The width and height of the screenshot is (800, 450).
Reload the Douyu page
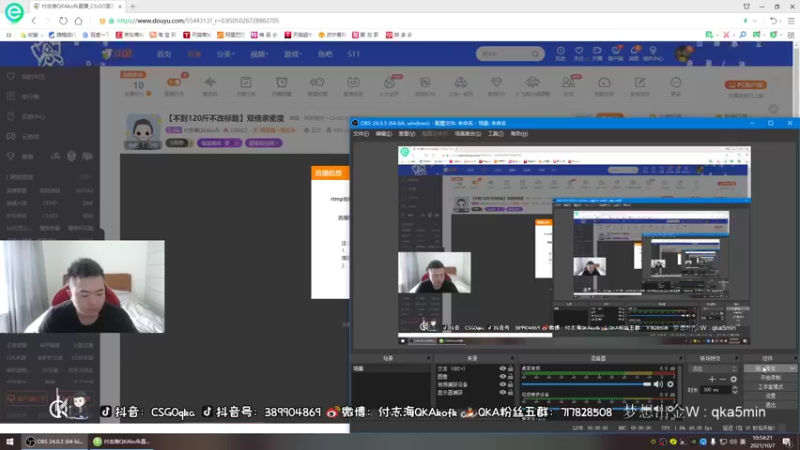click(63, 21)
